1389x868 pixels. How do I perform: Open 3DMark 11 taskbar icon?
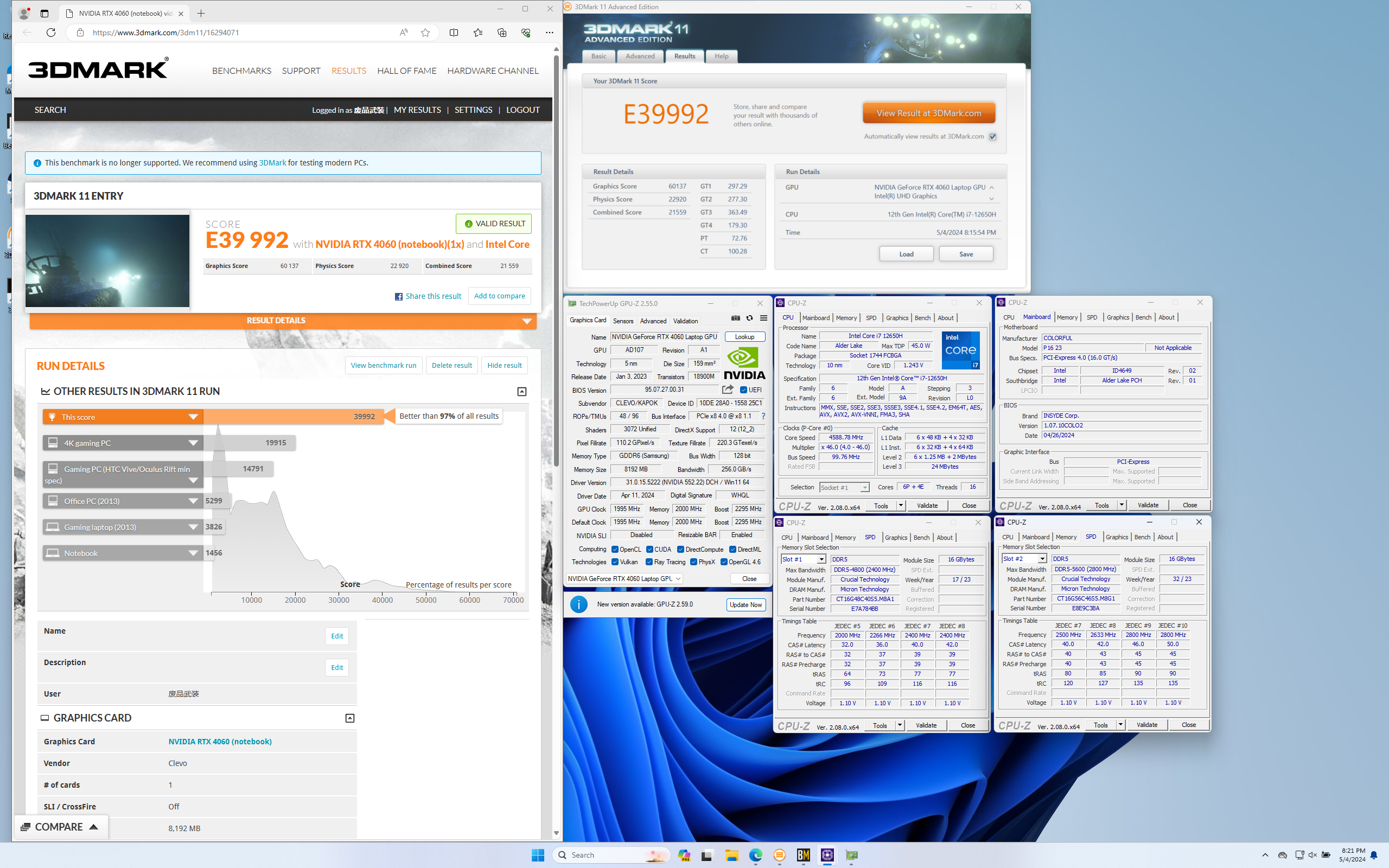[780, 855]
